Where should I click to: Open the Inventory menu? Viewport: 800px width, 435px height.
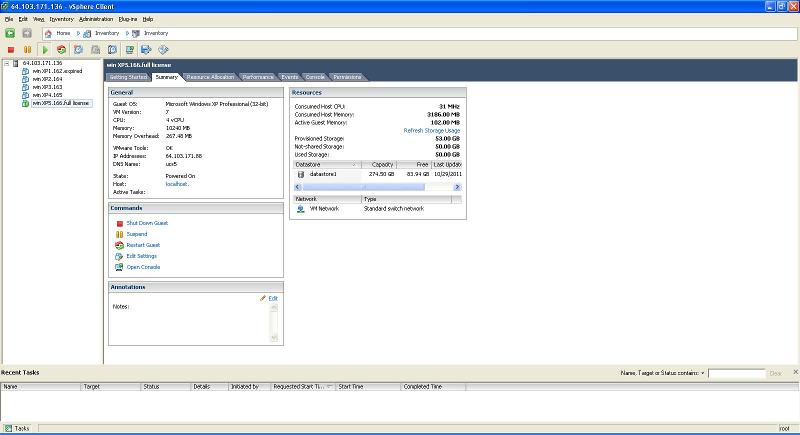pyautogui.click(x=62, y=19)
